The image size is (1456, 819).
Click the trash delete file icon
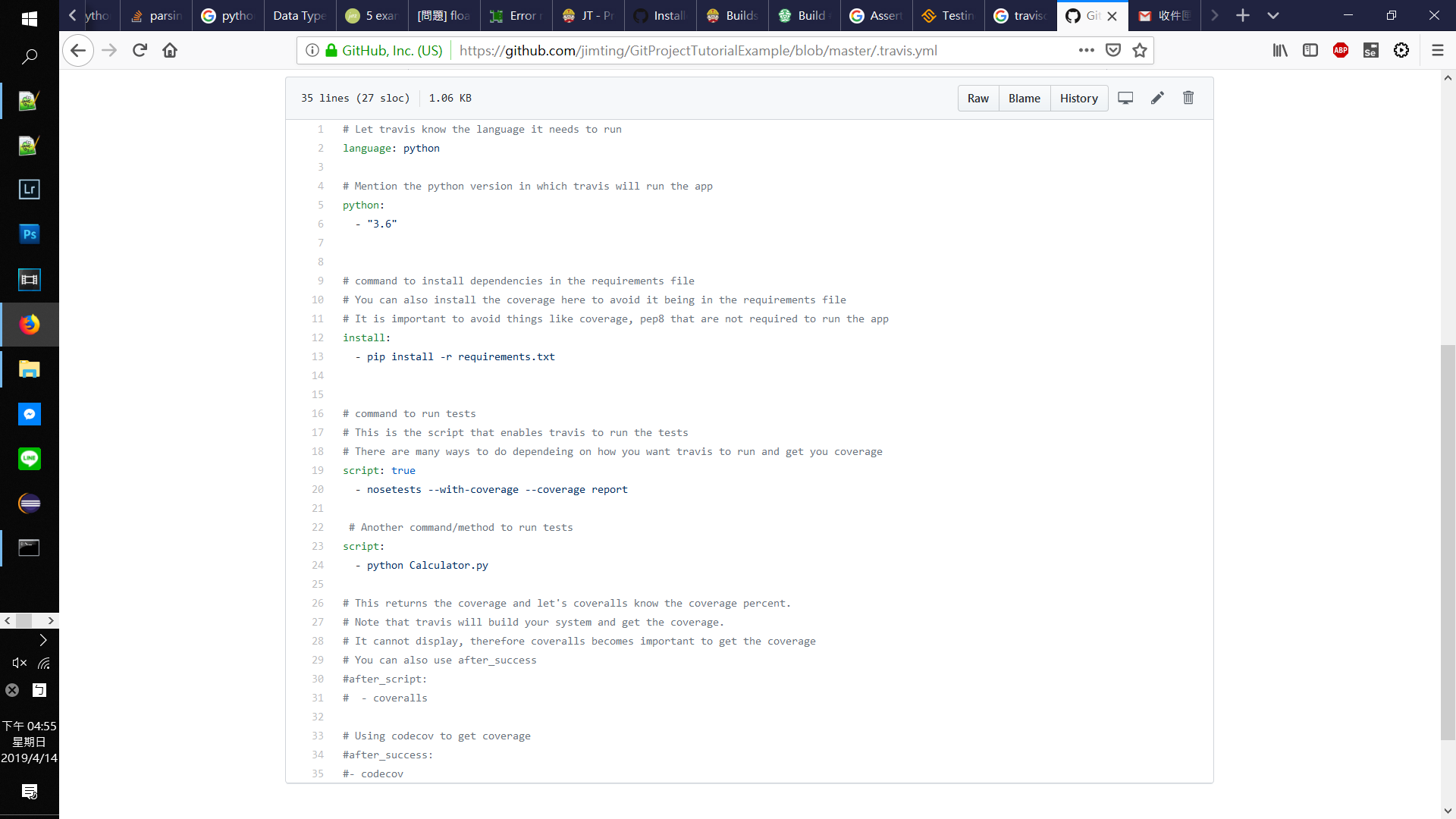click(x=1188, y=98)
